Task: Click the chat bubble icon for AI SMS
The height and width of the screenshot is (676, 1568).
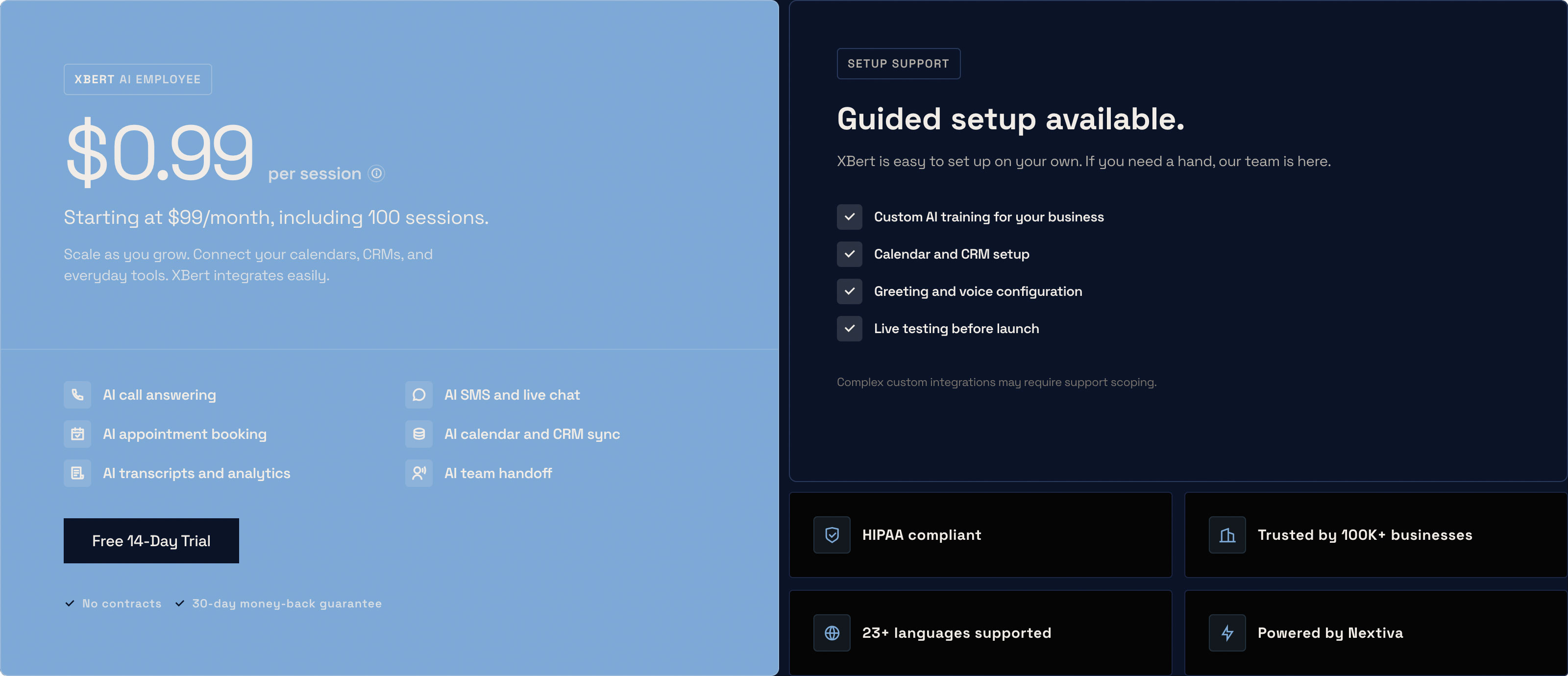Action: (x=419, y=395)
